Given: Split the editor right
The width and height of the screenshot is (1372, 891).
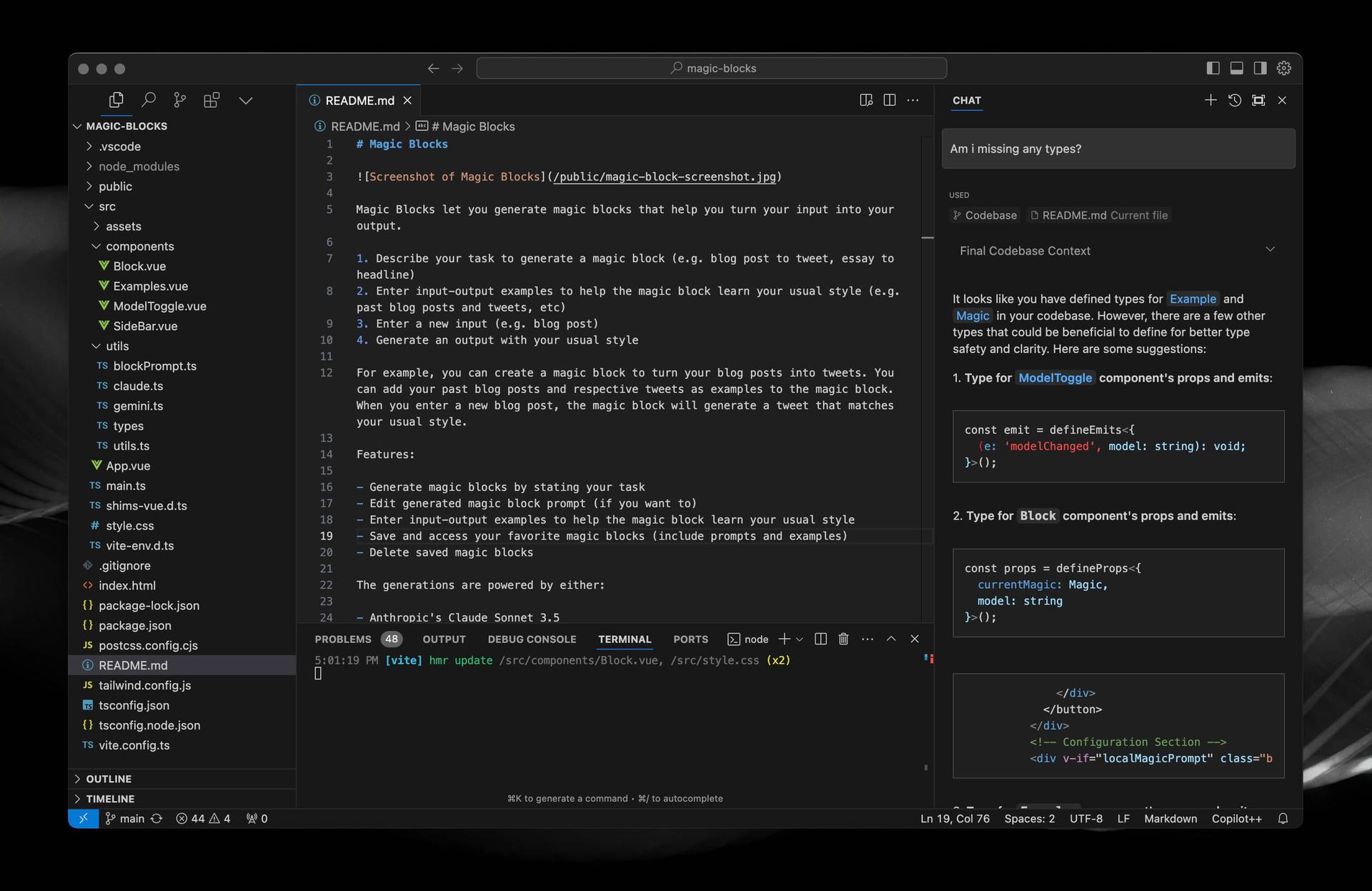Looking at the screenshot, I should click(890, 100).
